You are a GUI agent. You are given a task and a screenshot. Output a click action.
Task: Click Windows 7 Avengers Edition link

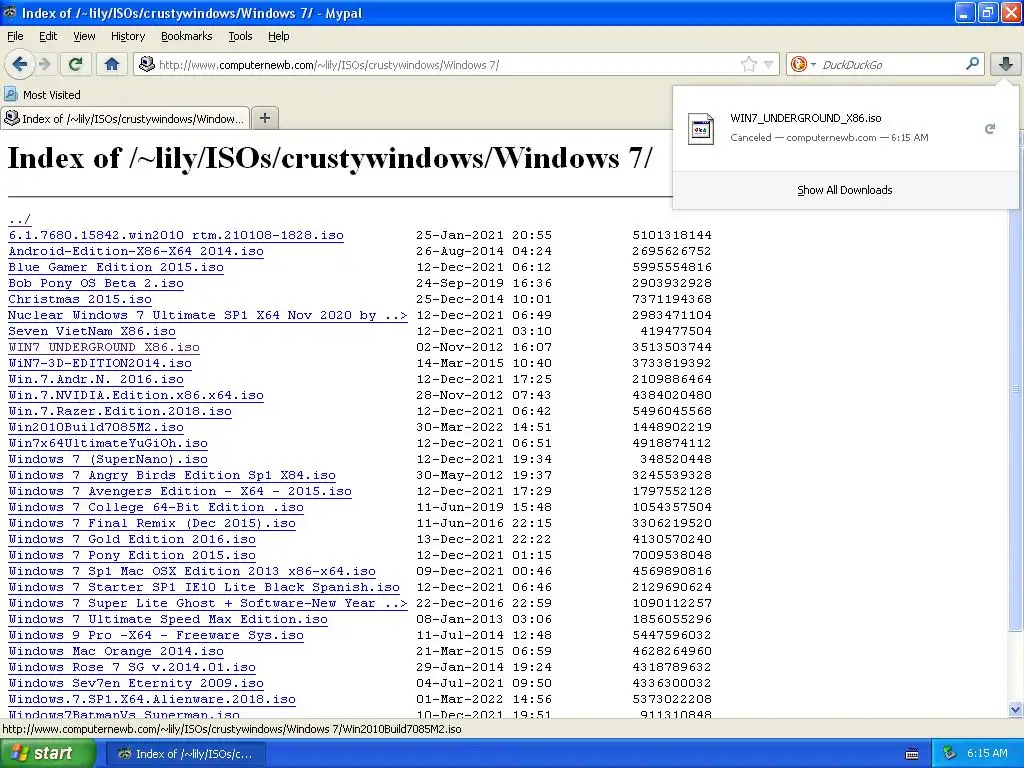180,491
